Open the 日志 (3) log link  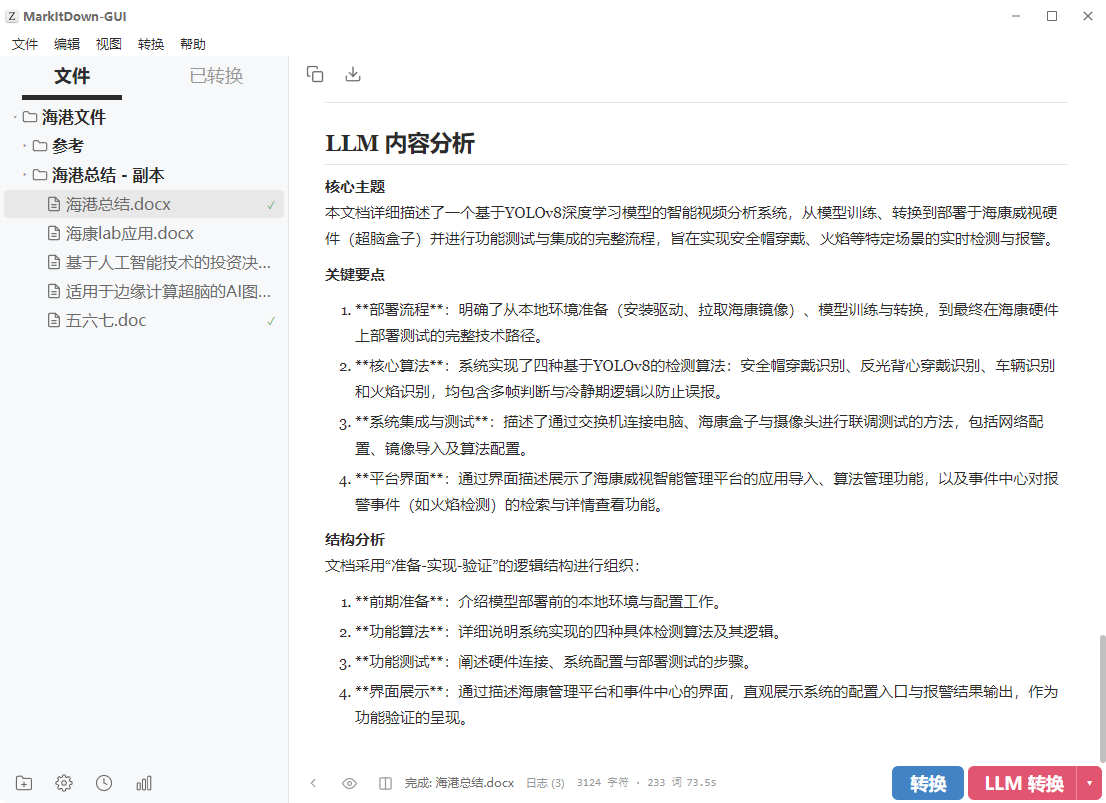(x=545, y=783)
